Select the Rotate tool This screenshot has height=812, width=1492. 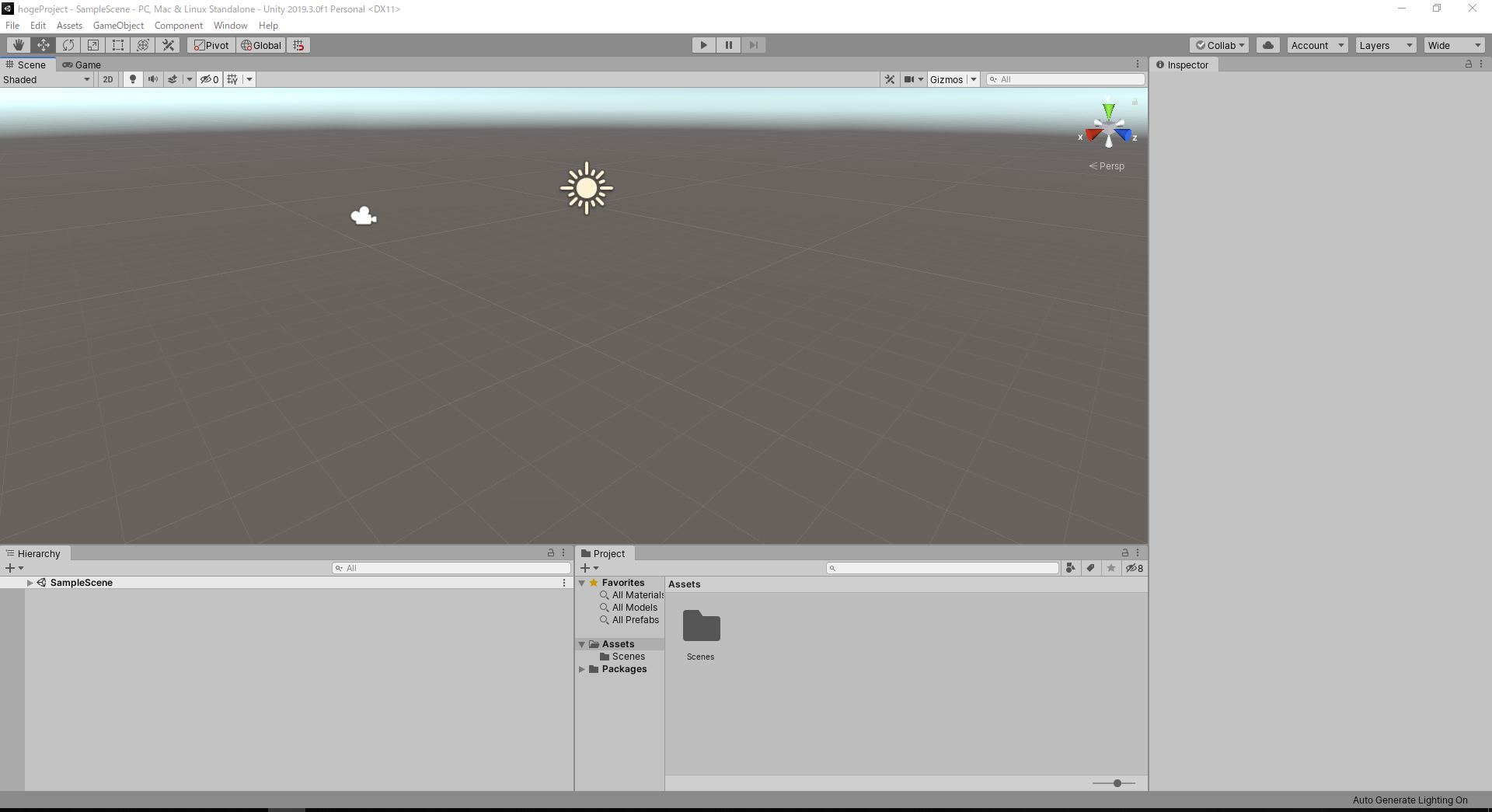(68, 45)
